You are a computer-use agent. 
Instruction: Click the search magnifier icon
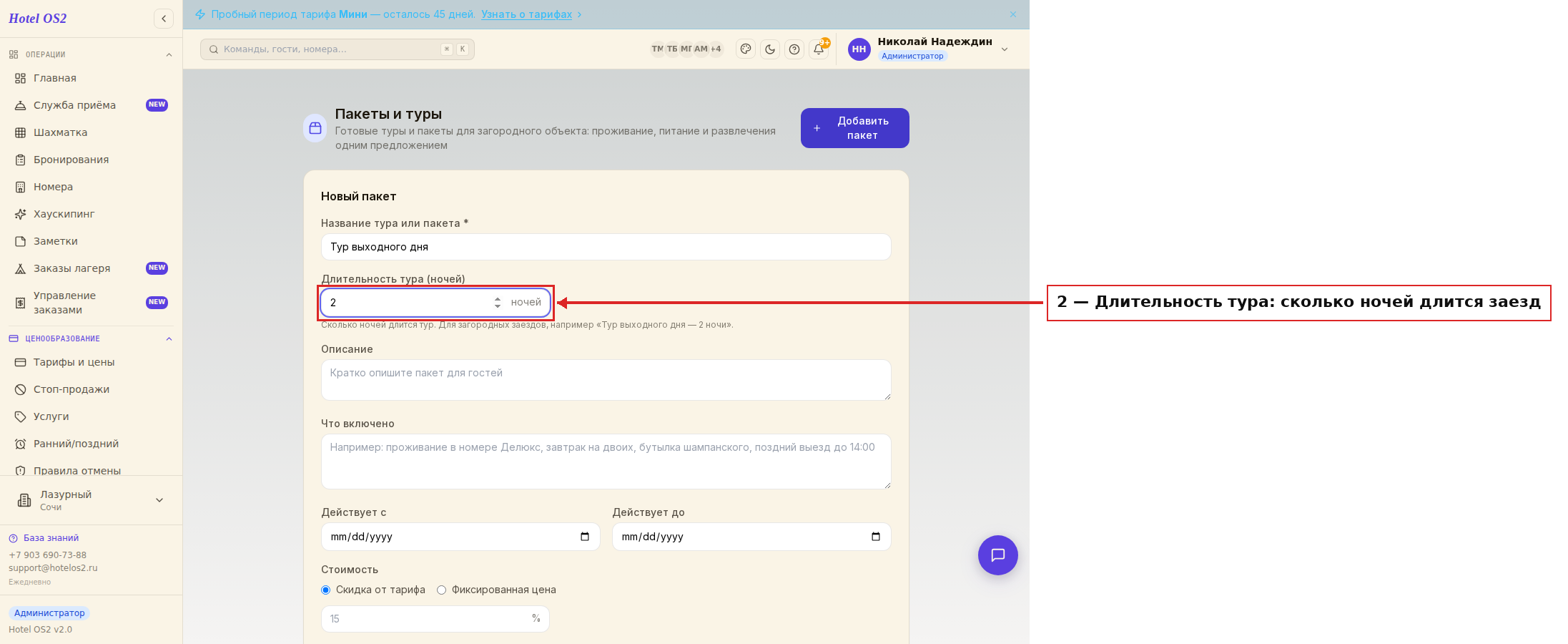pyautogui.click(x=213, y=49)
